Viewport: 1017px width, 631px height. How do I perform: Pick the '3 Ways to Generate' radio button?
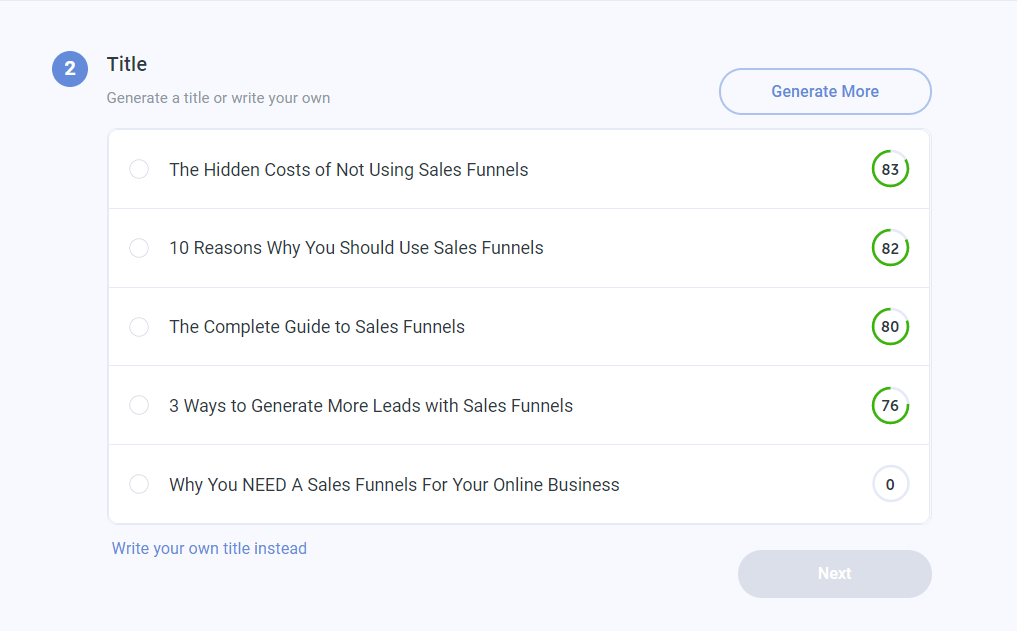(x=139, y=405)
